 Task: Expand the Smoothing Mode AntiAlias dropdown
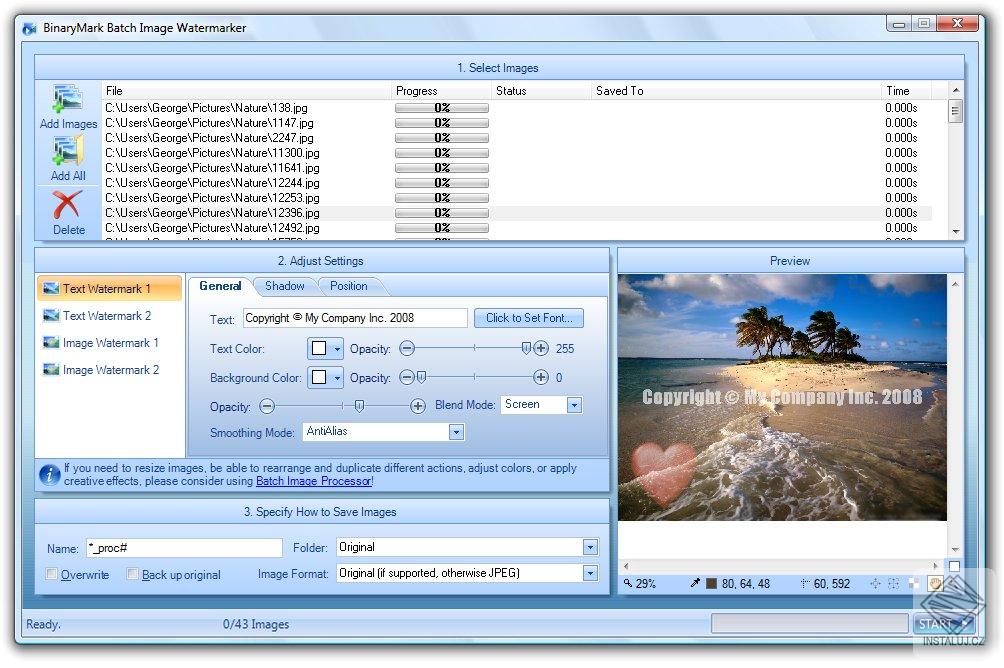click(x=456, y=432)
